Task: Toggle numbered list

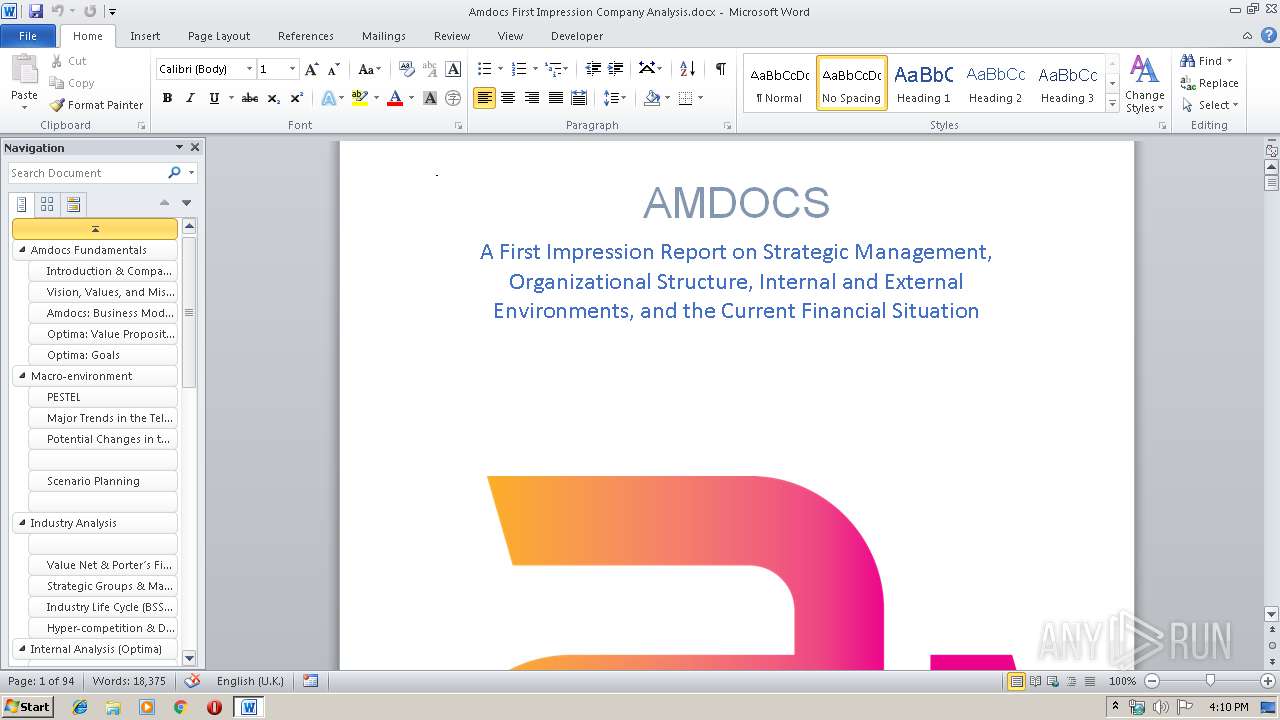Action: pos(519,69)
